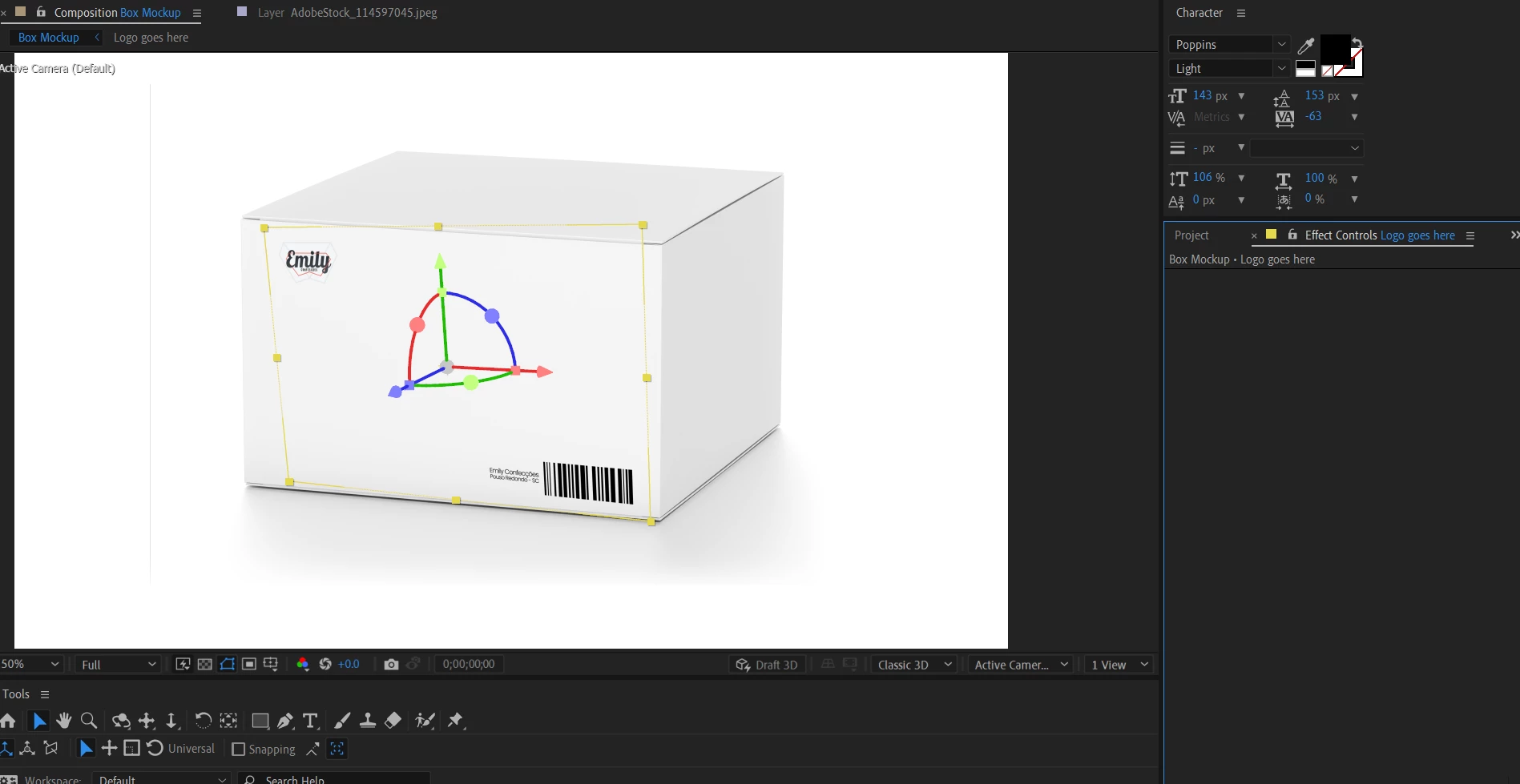The width and height of the screenshot is (1520, 784).
Task: Select the Puppet Pin tool
Action: tap(456, 721)
